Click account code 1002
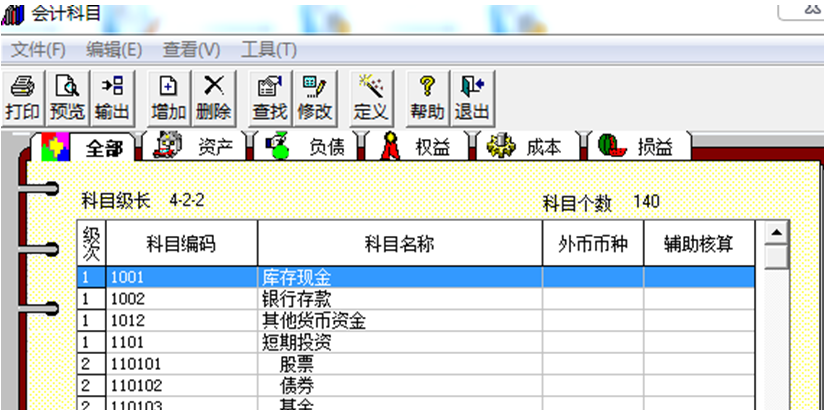Image resolution: width=824 pixels, height=410 pixels. pos(127,299)
